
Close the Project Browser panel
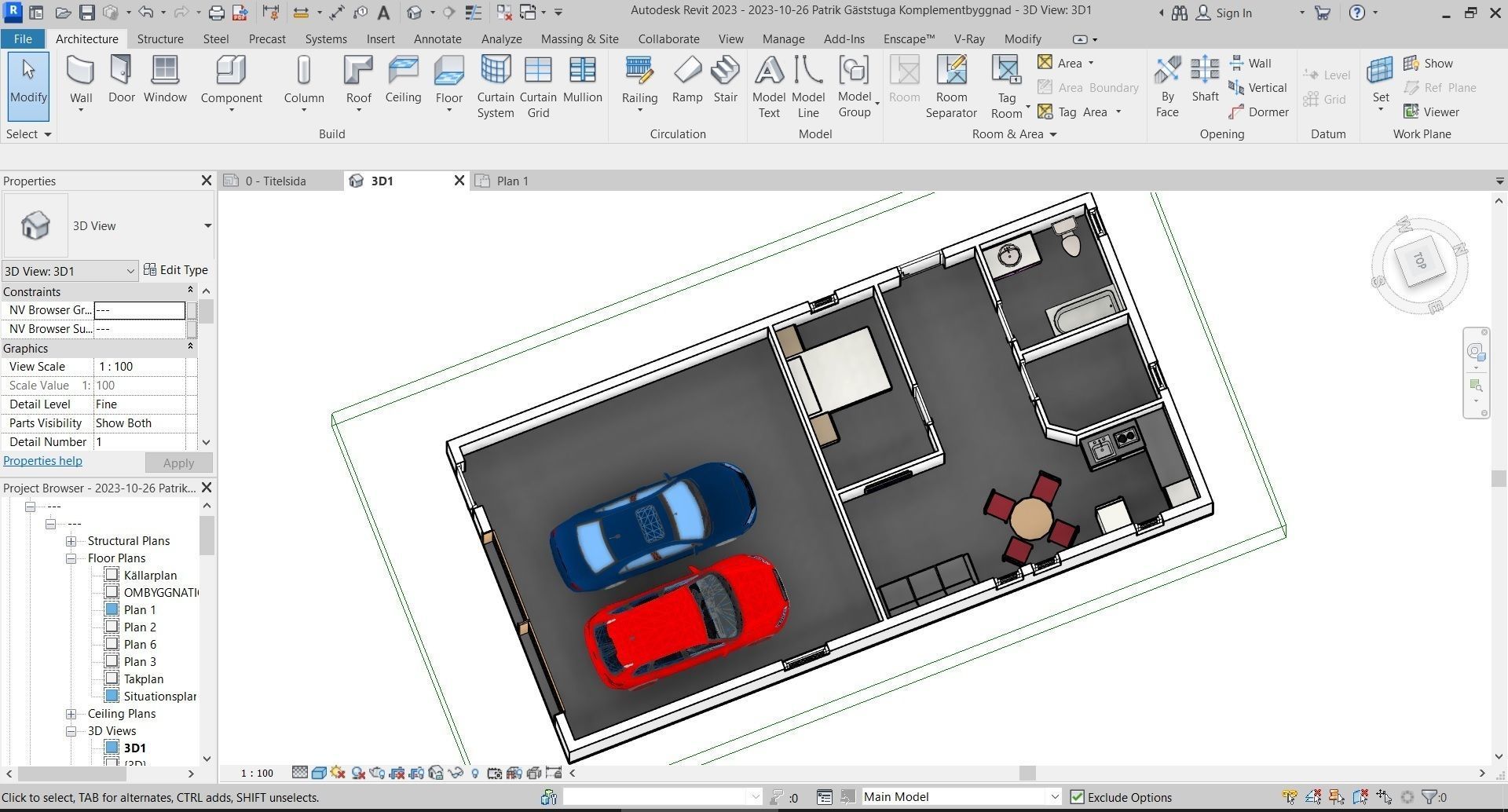(207, 488)
